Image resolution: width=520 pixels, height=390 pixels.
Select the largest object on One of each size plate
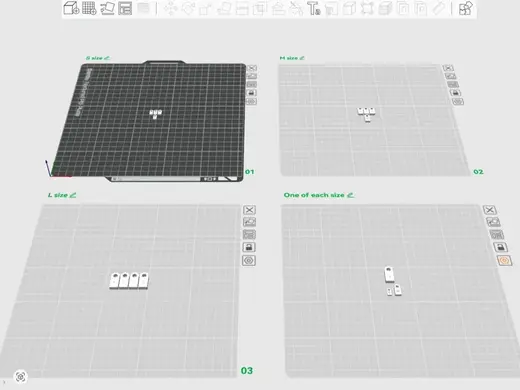click(389, 274)
